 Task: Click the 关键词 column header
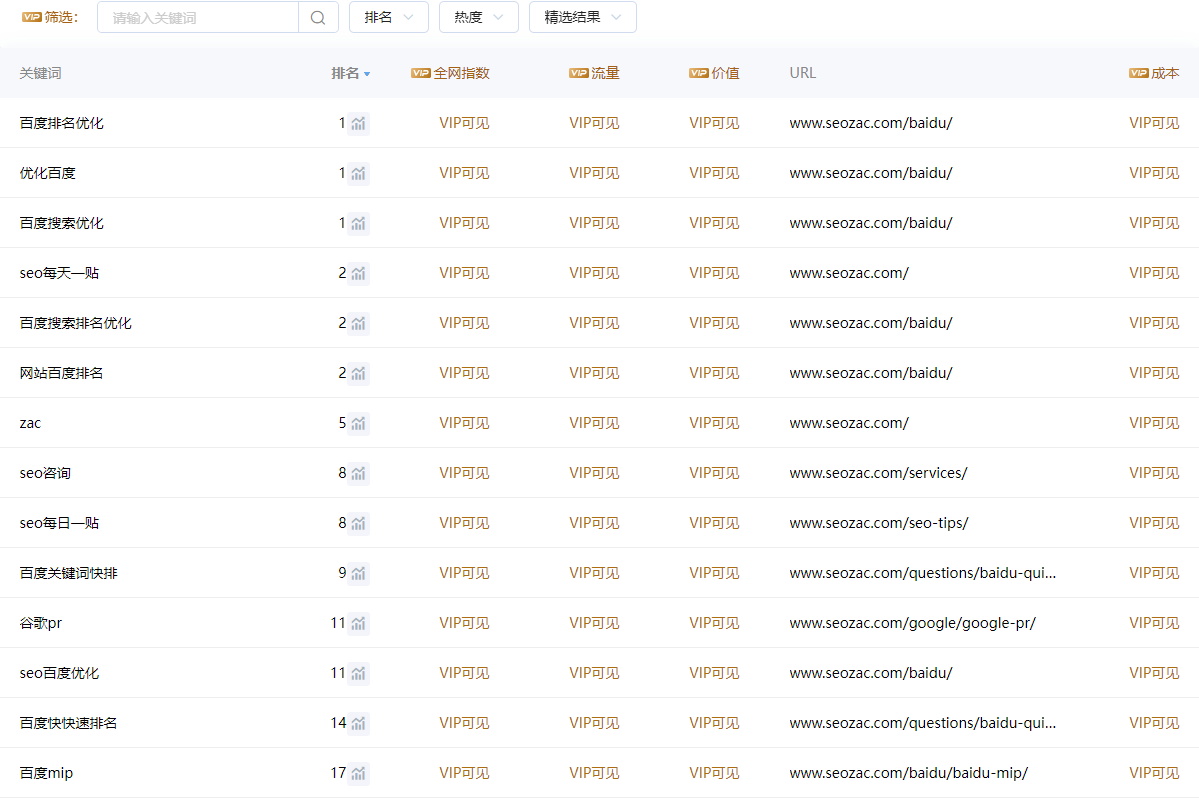tap(41, 73)
